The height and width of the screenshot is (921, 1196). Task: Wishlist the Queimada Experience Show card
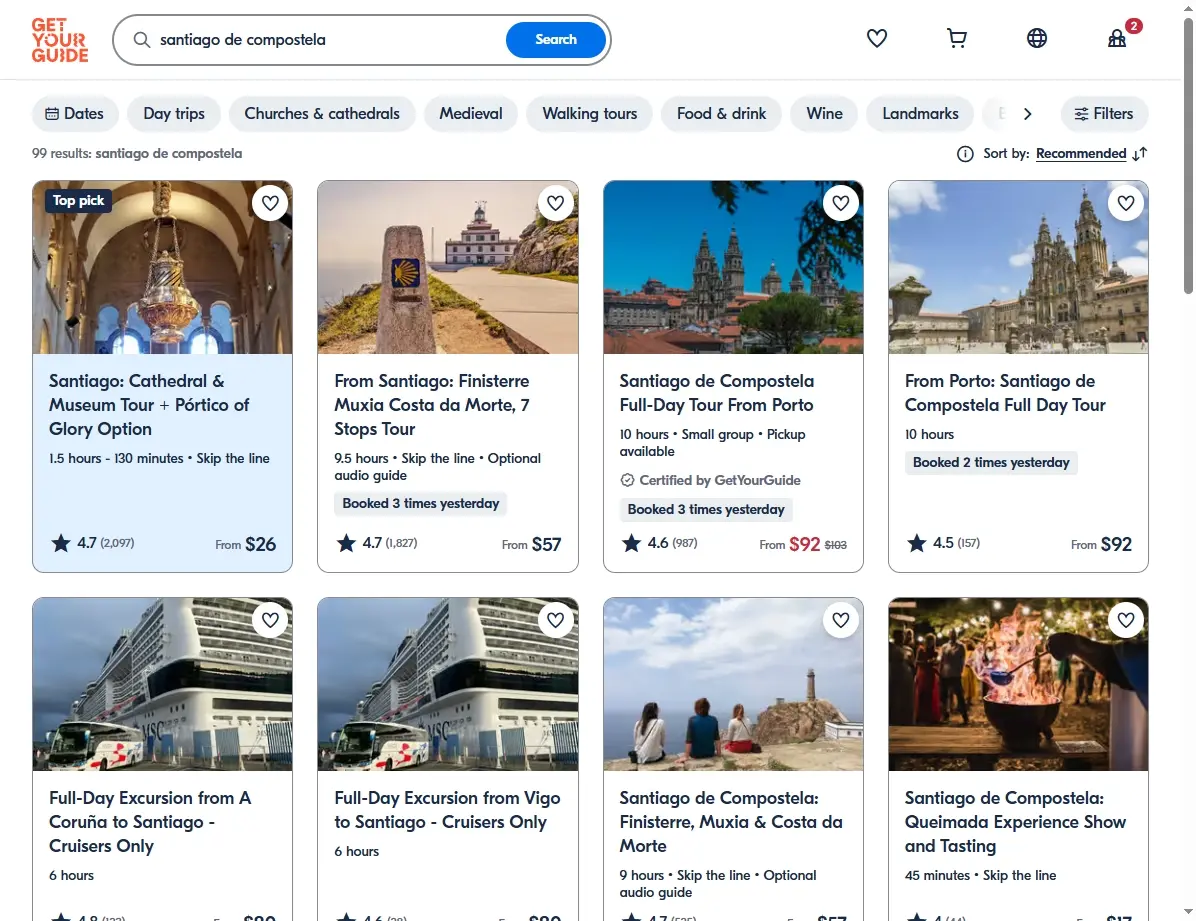pyautogui.click(x=1126, y=620)
